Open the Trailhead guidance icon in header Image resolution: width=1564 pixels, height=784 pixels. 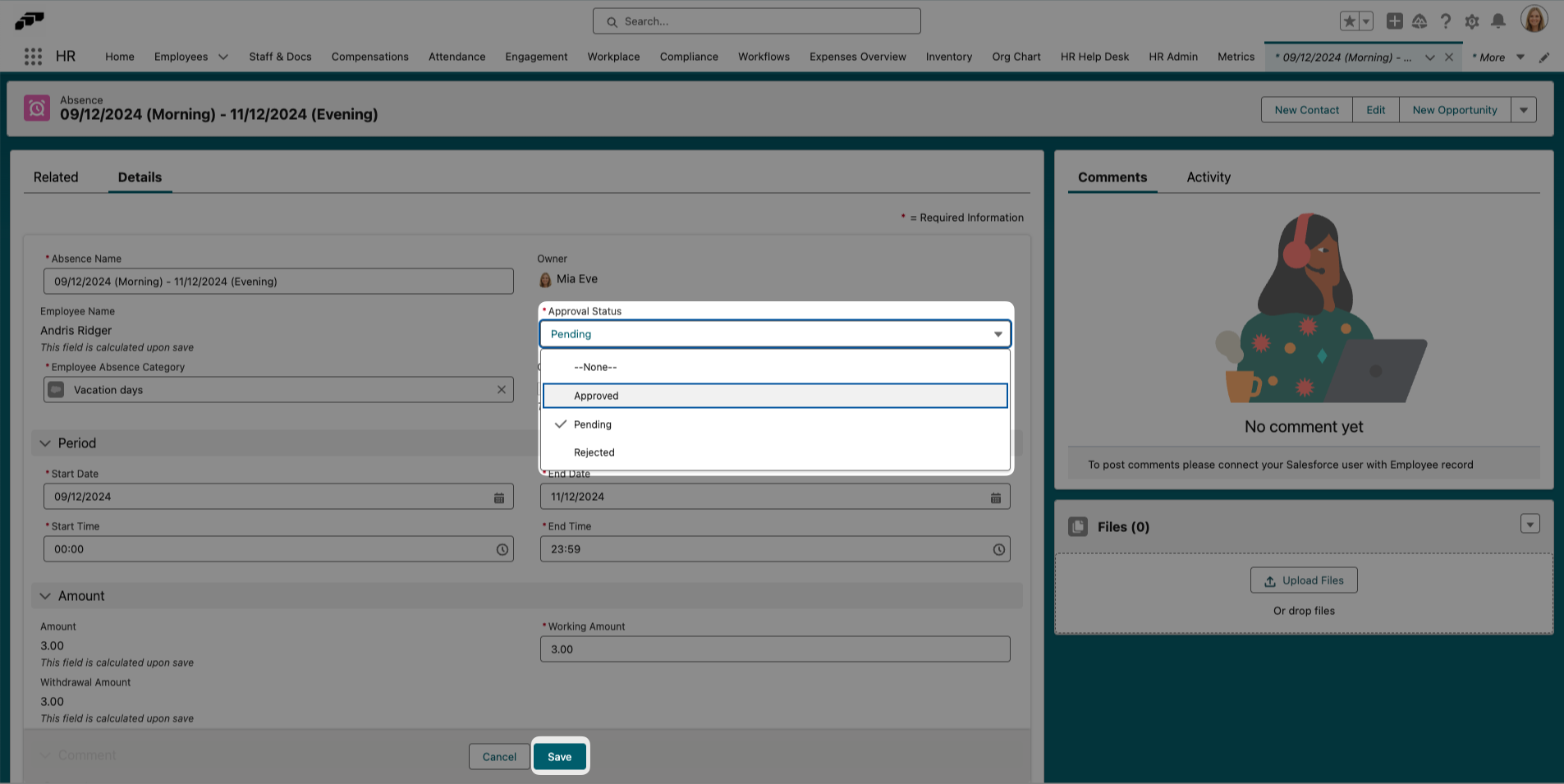coord(1419,21)
